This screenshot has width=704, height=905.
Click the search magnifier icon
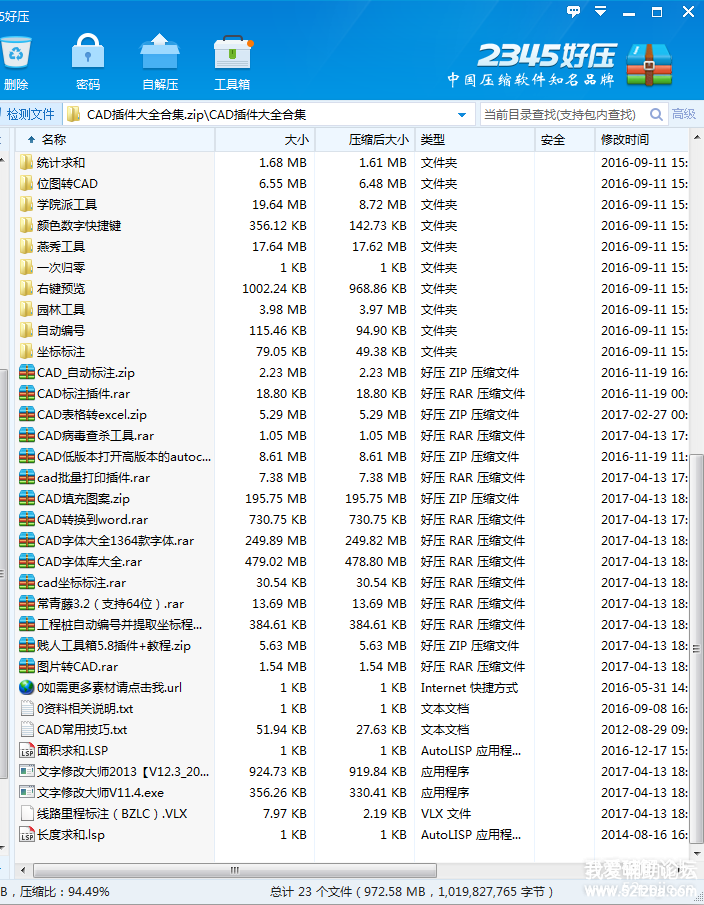[x=656, y=114]
